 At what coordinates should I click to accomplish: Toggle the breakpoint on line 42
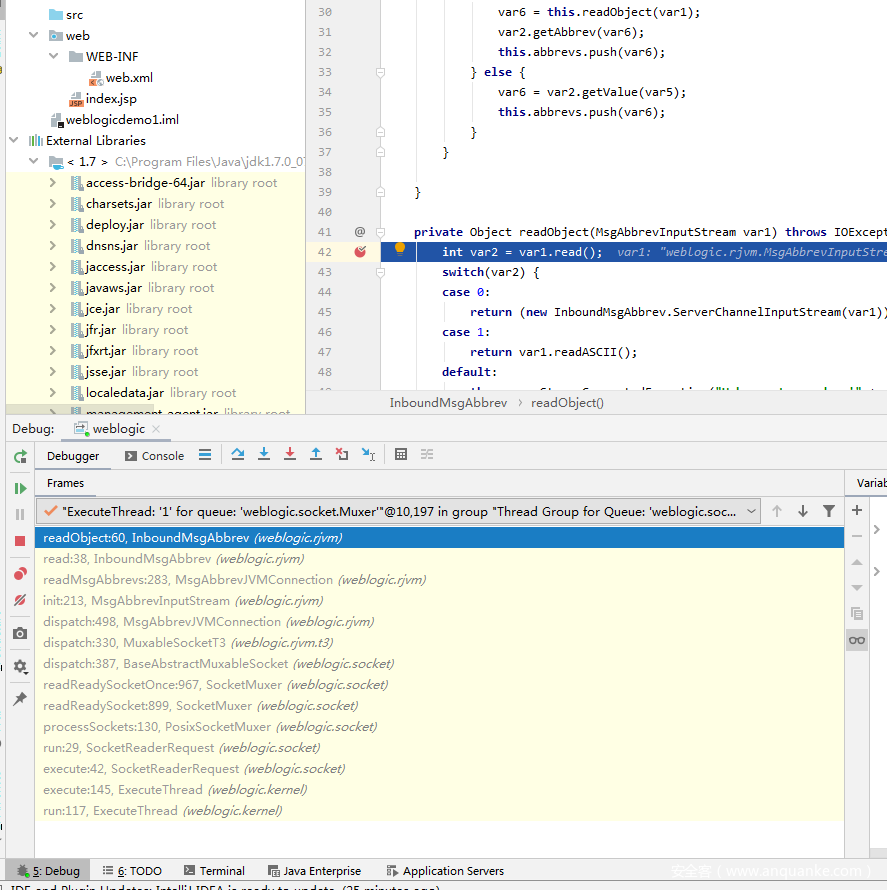click(x=360, y=252)
